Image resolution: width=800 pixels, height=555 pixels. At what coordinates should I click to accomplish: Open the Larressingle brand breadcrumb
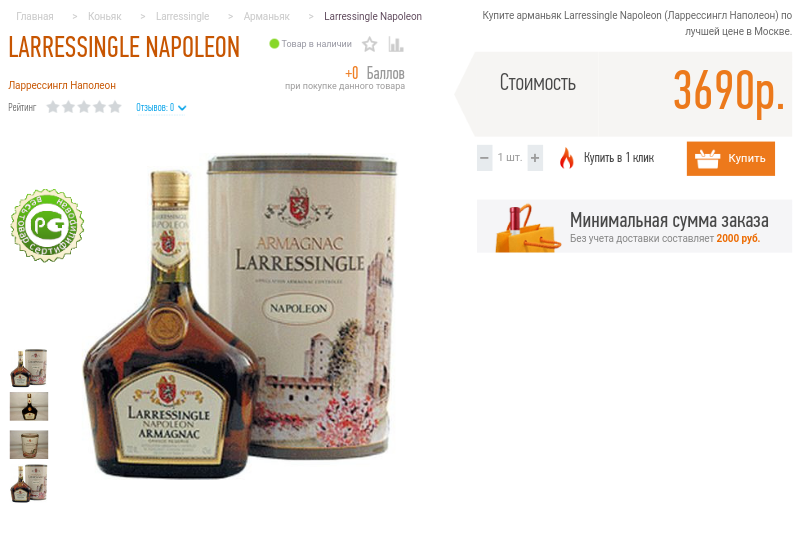[x=183, y=16]
